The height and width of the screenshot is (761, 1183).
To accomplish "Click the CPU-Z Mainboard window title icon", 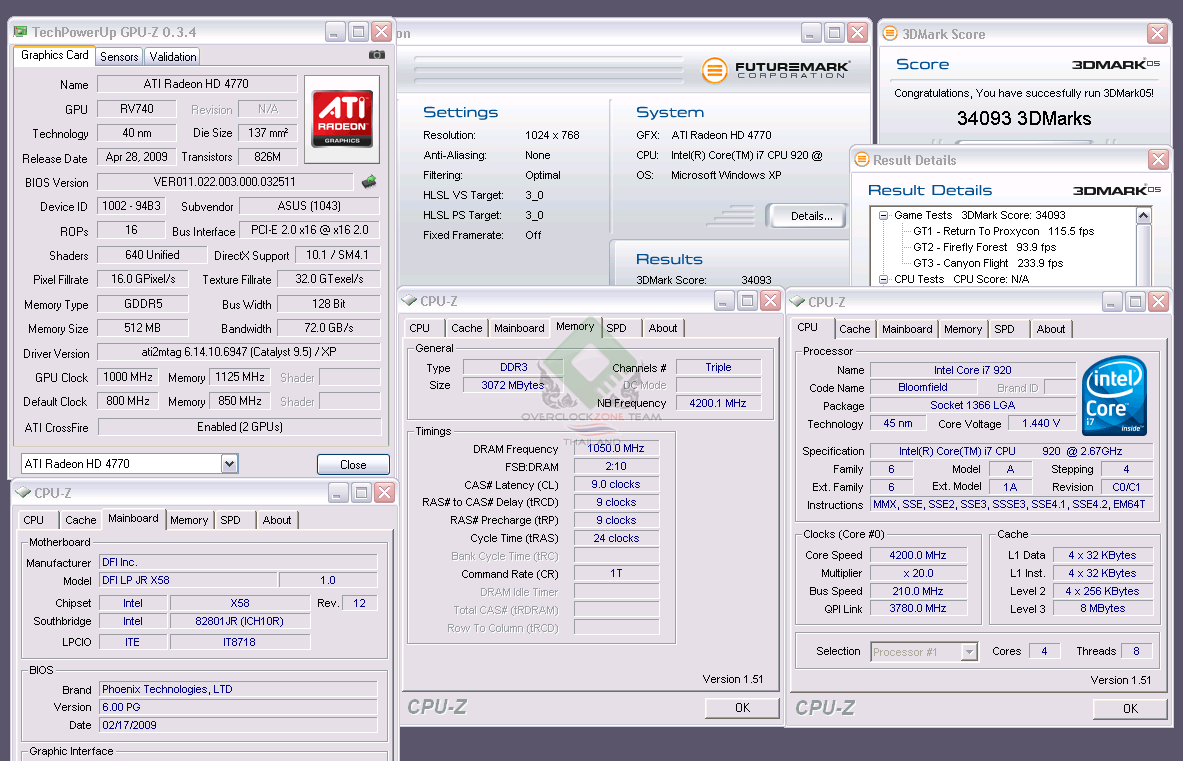I will pos(23,493).
